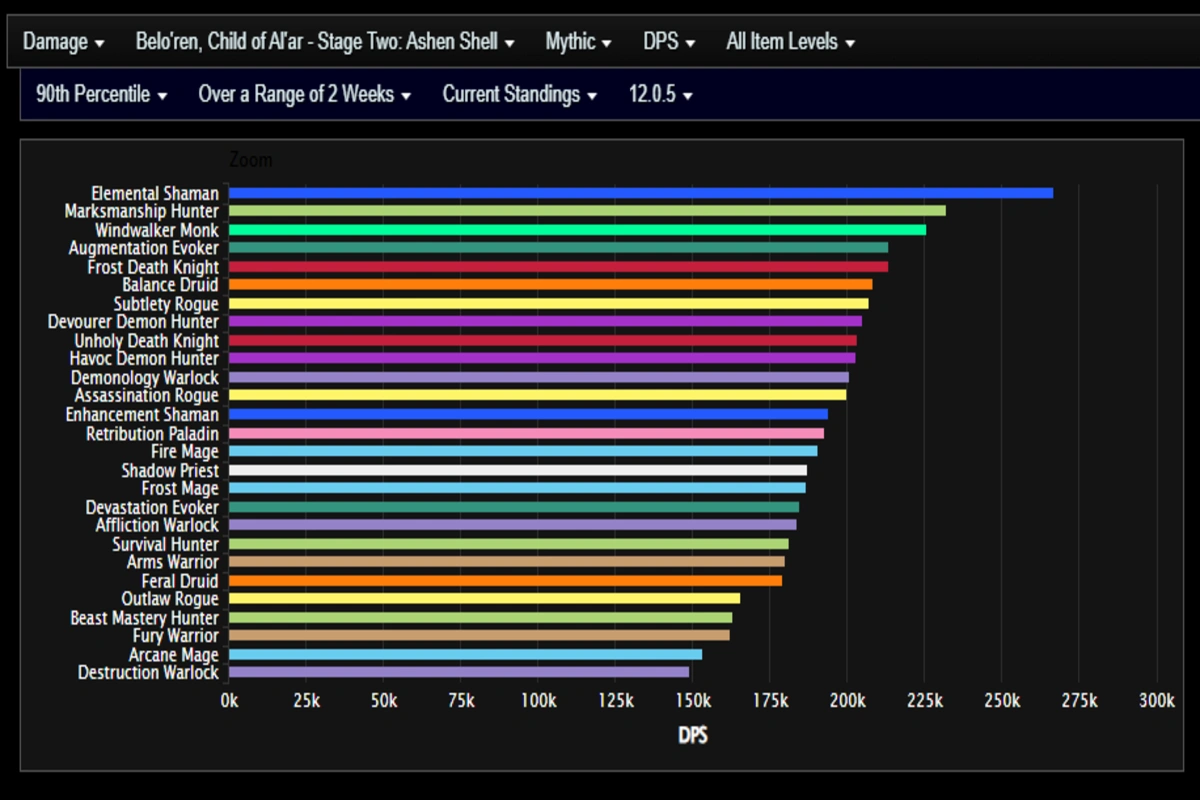This screenshot has height=800, width=1200.
Task: Click the Augmentation Evoker bar
Action: [558, 248]
